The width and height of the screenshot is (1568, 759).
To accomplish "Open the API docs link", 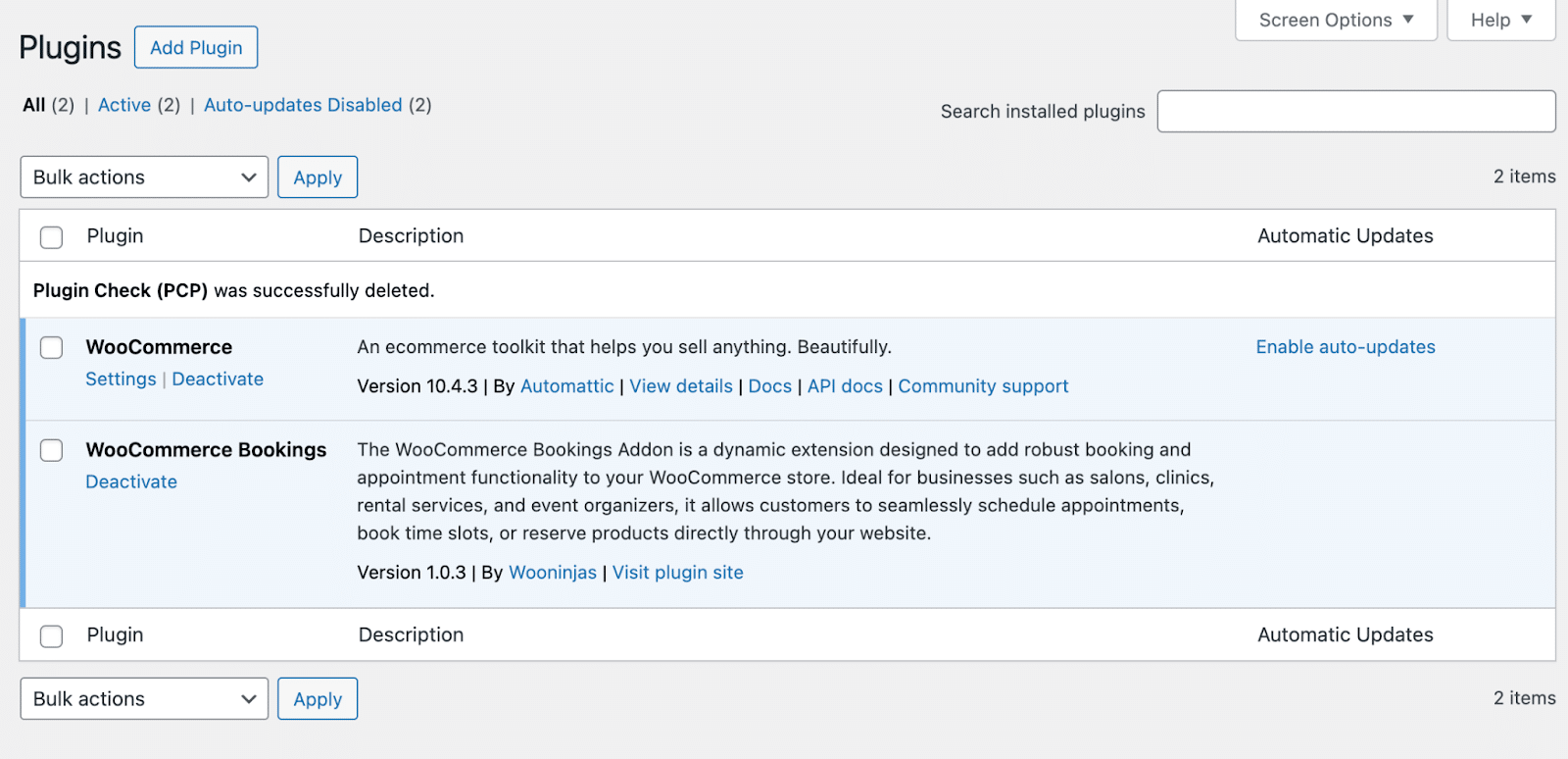I will (x=845, y=386).
